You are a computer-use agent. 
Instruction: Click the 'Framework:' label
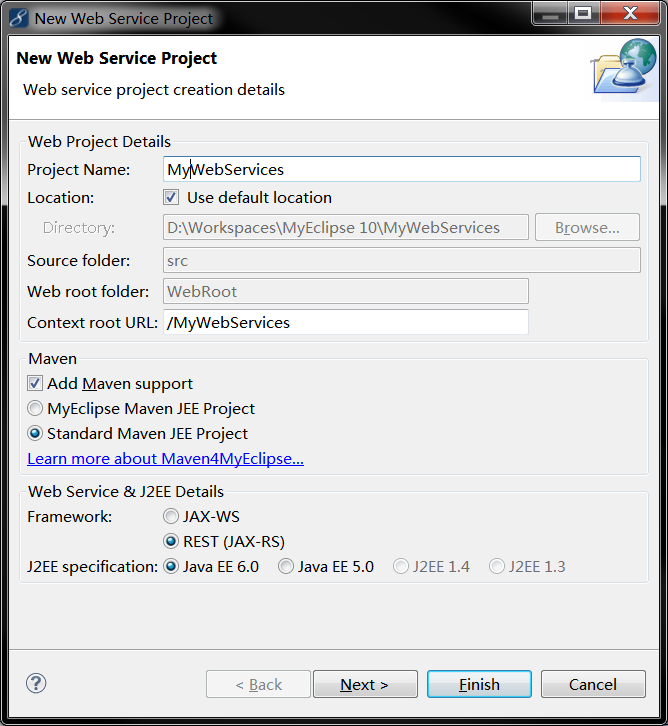coord(69,516)
